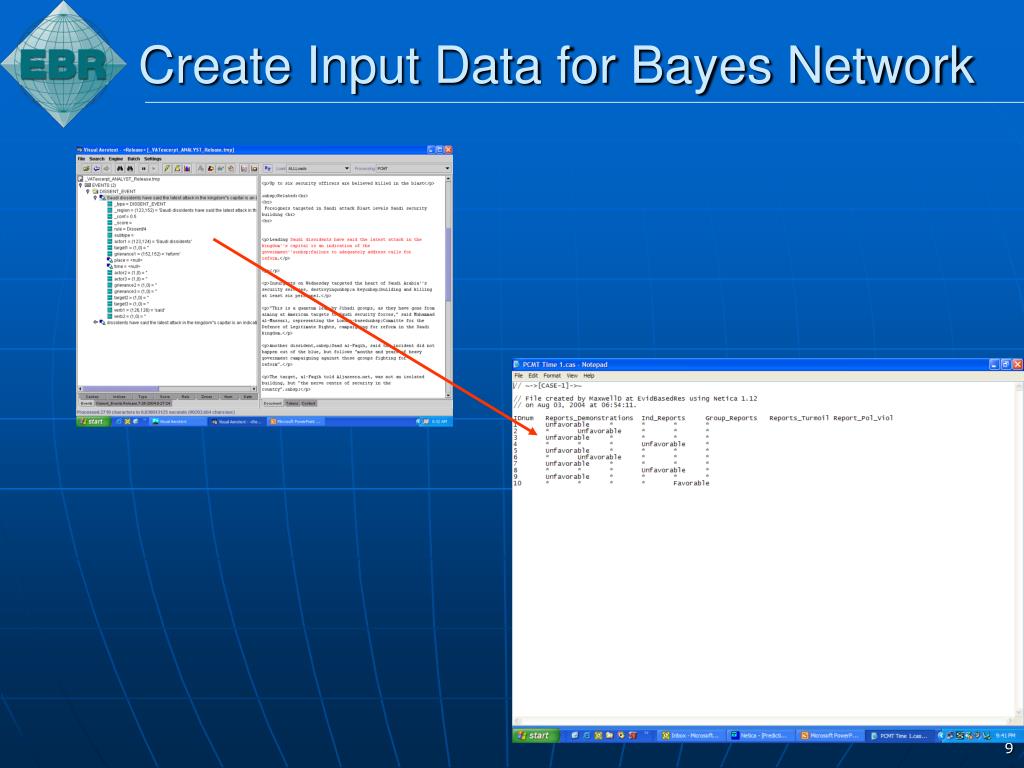
Task: Click PCMT Time 1.cas taskbar button
Action: pyautogui.click(x=901, y=735)
